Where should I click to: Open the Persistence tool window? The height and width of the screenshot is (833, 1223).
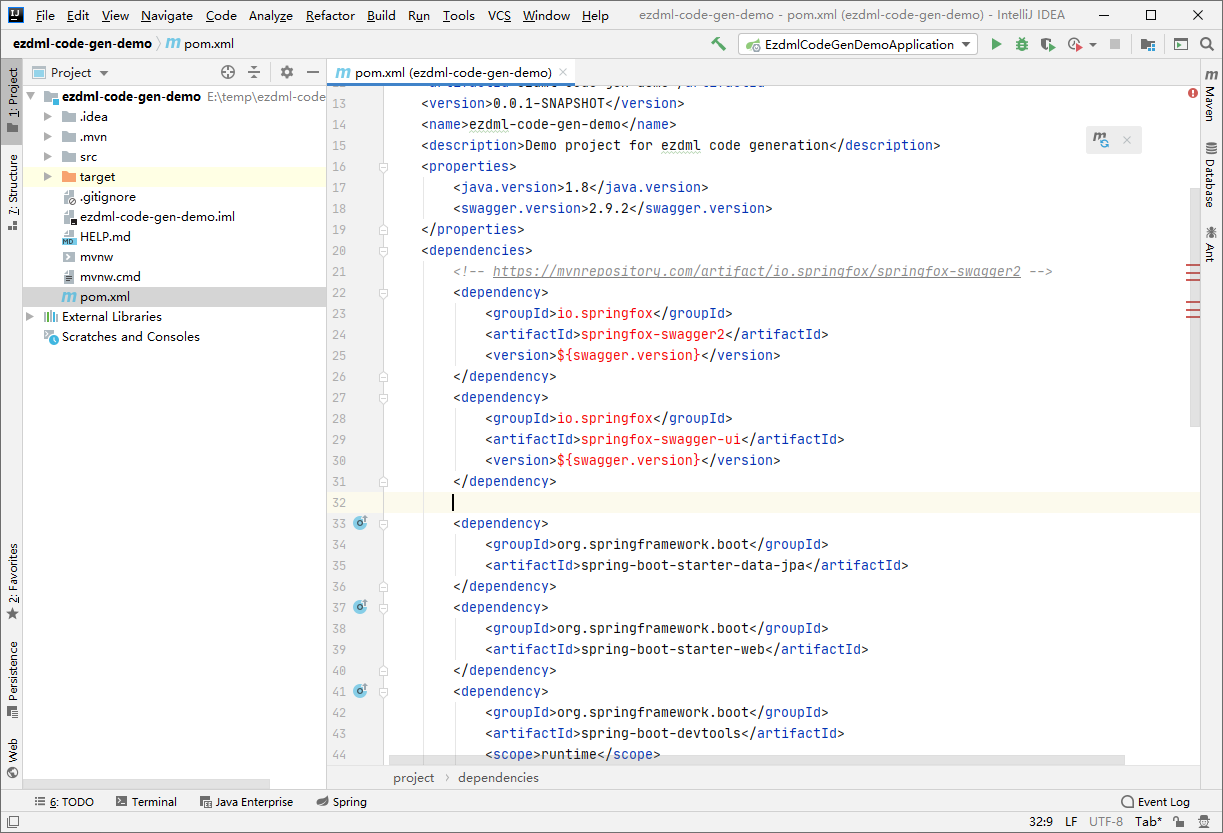click(x=12, y=680)
